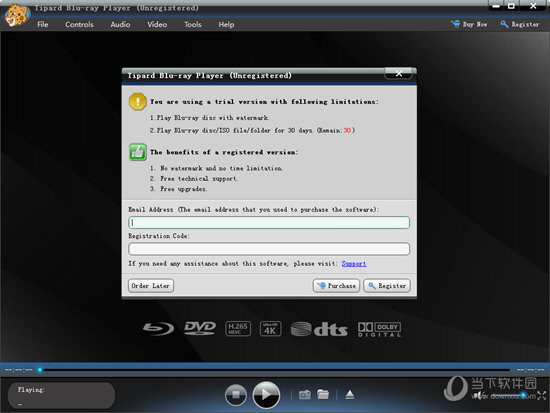Click the dialog's Register button
Image resolution: width=550 pixels, height=413 pixels.
(x=387, y=286)
